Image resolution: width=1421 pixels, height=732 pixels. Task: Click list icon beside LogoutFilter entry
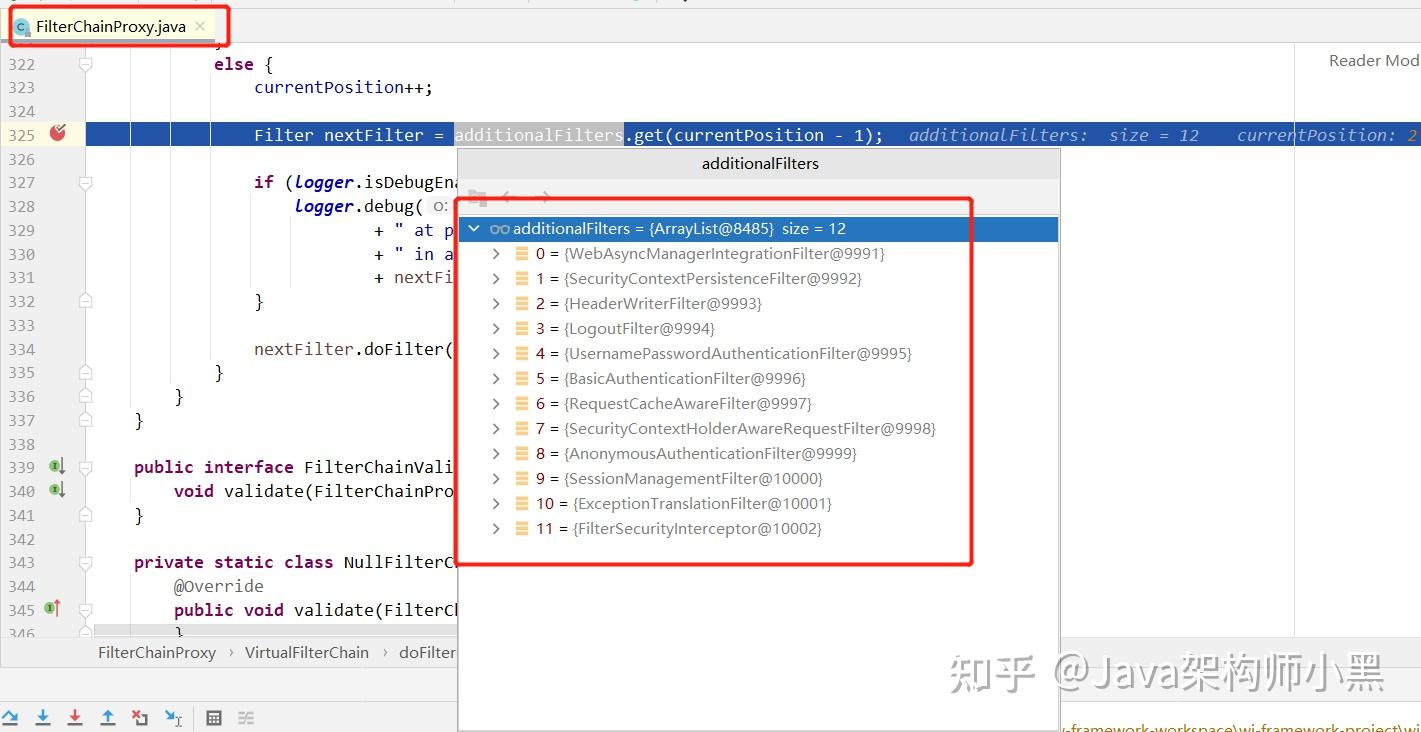click(521, 329)
